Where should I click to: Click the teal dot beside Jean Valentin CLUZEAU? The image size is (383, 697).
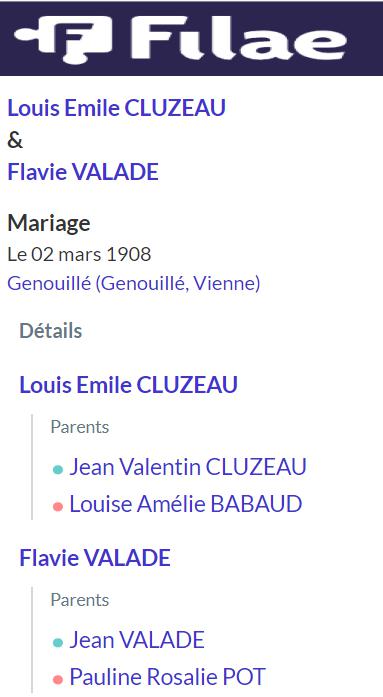(58, 469)
